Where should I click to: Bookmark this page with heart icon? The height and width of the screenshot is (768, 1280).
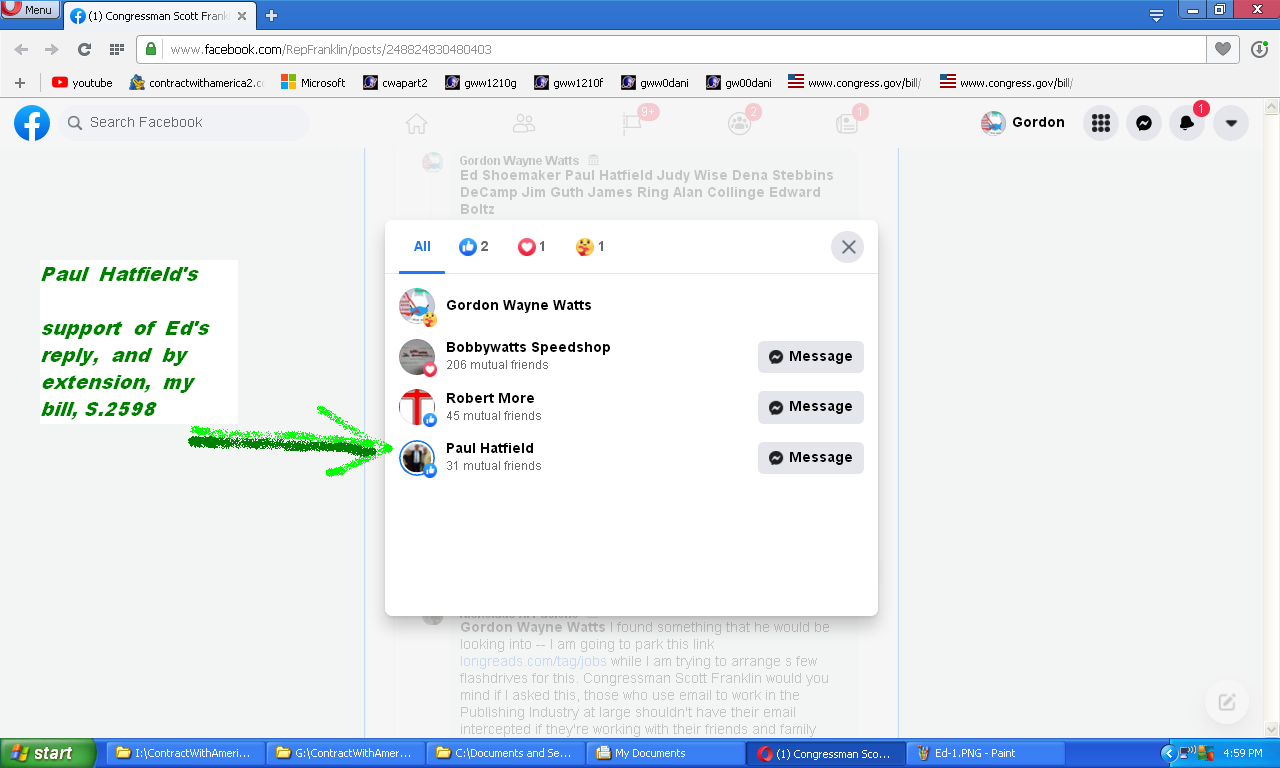(x=1222, y=49)
